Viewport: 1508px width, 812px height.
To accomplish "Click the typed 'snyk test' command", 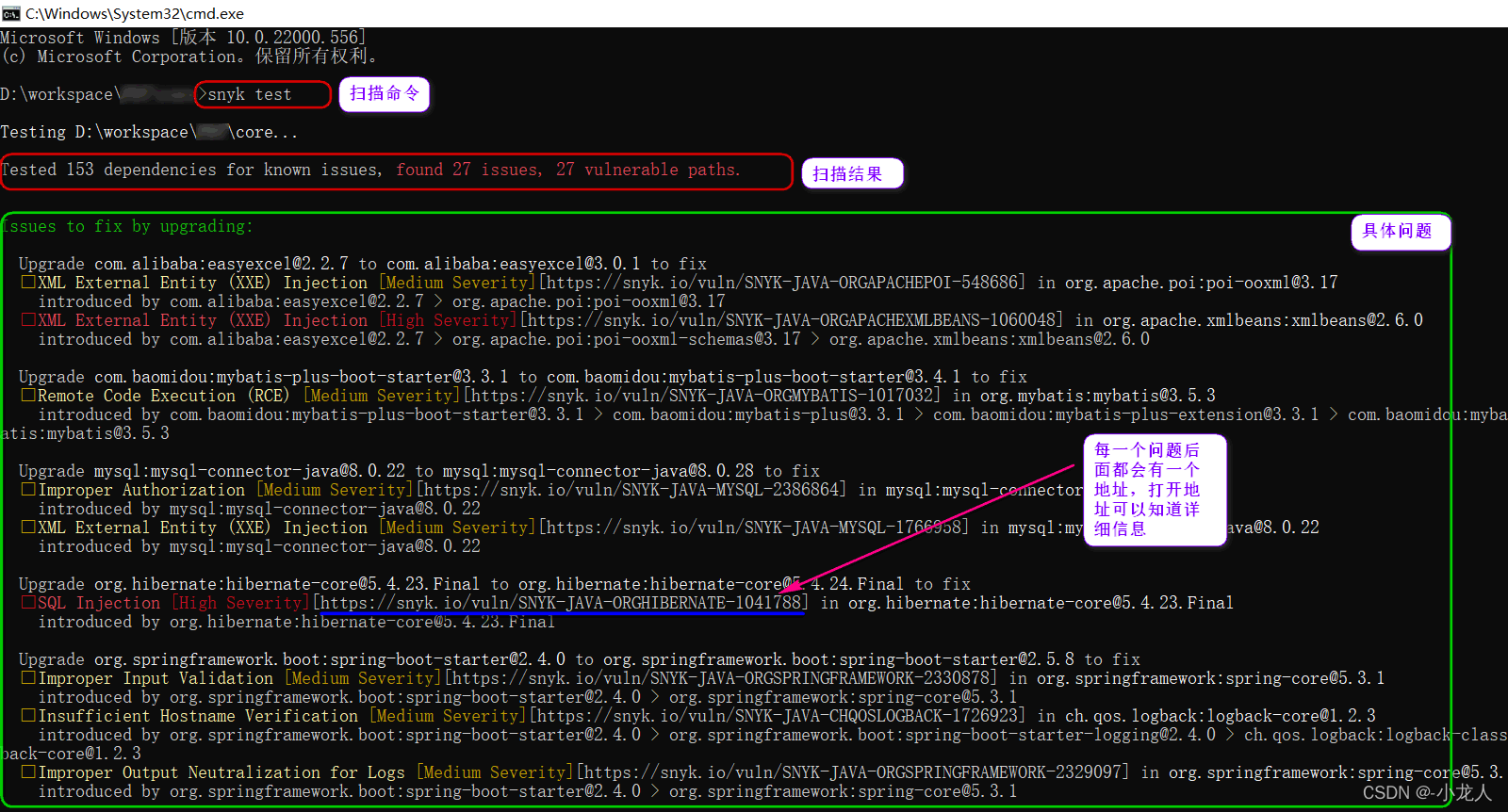I will pyautogui.click(x=250, y=94).
